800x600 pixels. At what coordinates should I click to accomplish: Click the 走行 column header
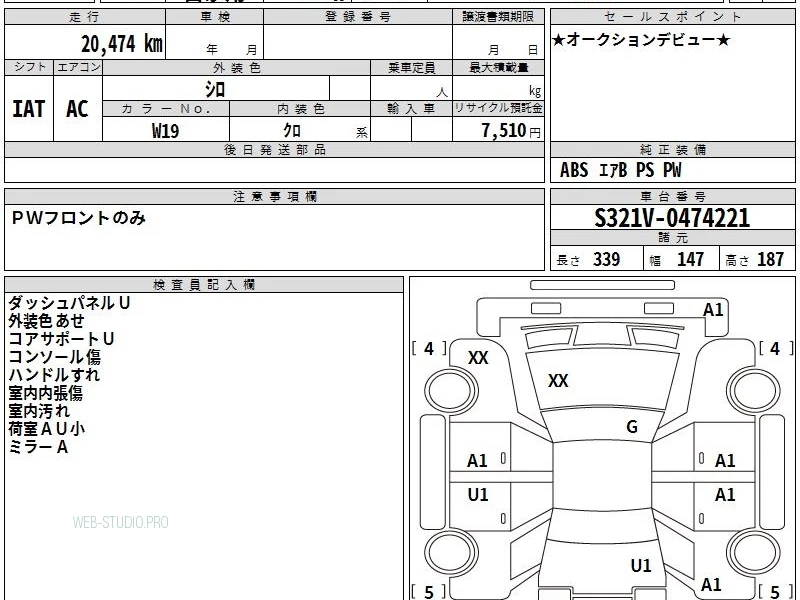click(x=85, y=16)
